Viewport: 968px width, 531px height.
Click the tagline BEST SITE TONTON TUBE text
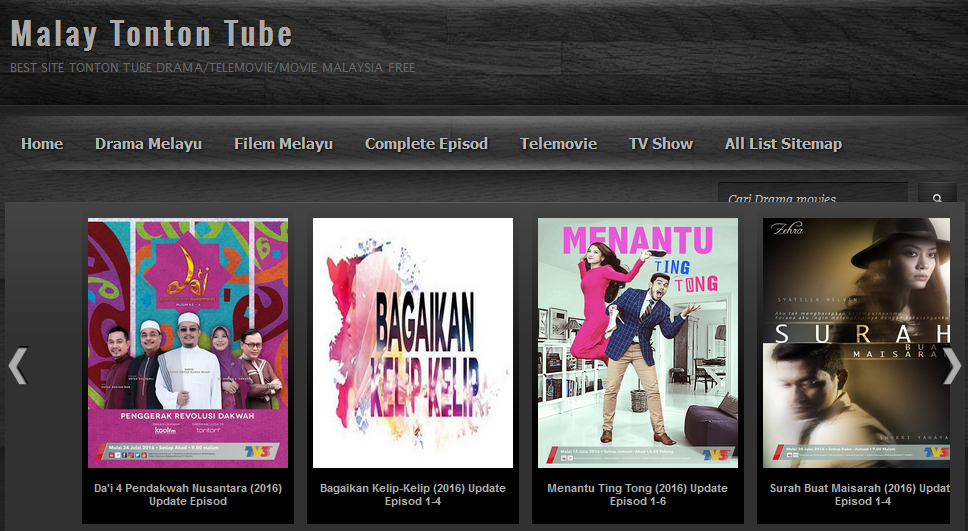[x=212, y=67]
